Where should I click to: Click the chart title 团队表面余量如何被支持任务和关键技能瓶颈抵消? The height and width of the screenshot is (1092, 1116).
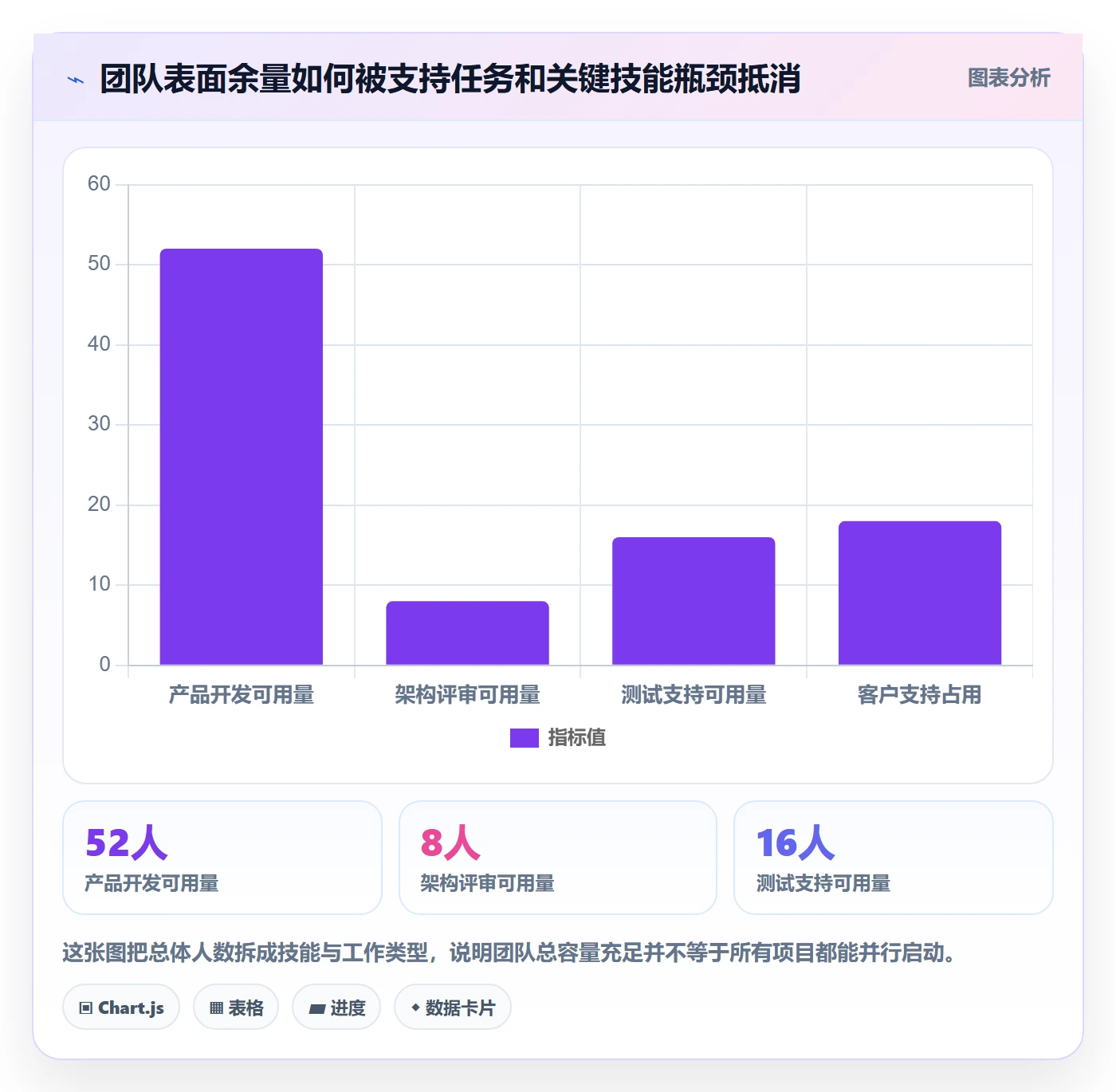pyautogui.click(x=450, y=79)
